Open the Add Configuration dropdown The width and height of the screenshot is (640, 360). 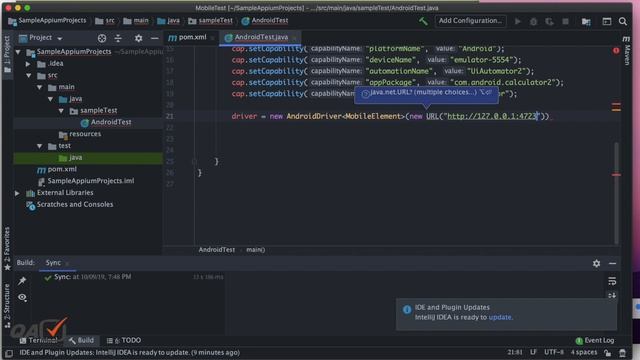click(470, 21)
